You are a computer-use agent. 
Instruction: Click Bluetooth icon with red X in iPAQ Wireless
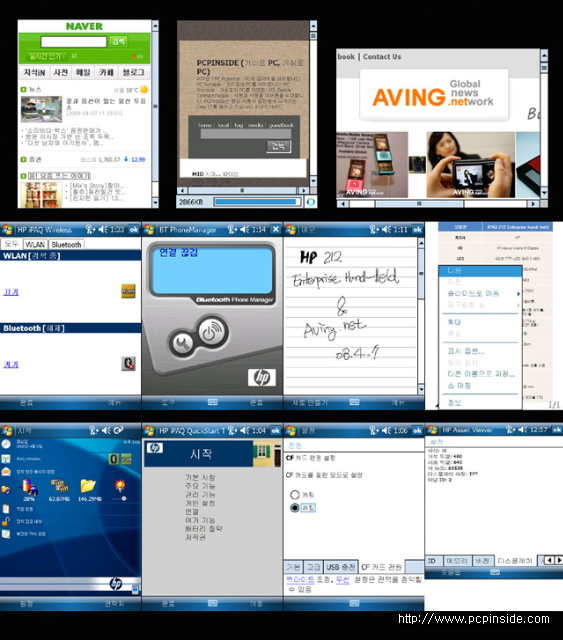click(129, 364)
